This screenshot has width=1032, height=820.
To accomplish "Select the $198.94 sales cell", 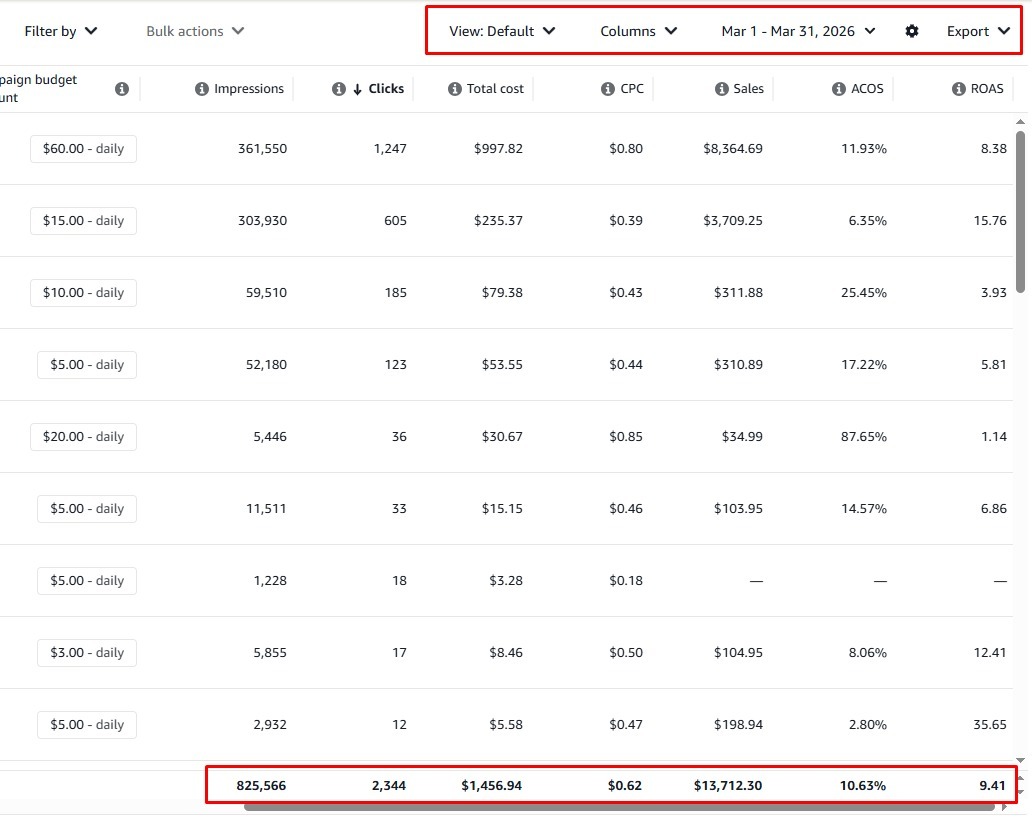I will tap(738, 725).
